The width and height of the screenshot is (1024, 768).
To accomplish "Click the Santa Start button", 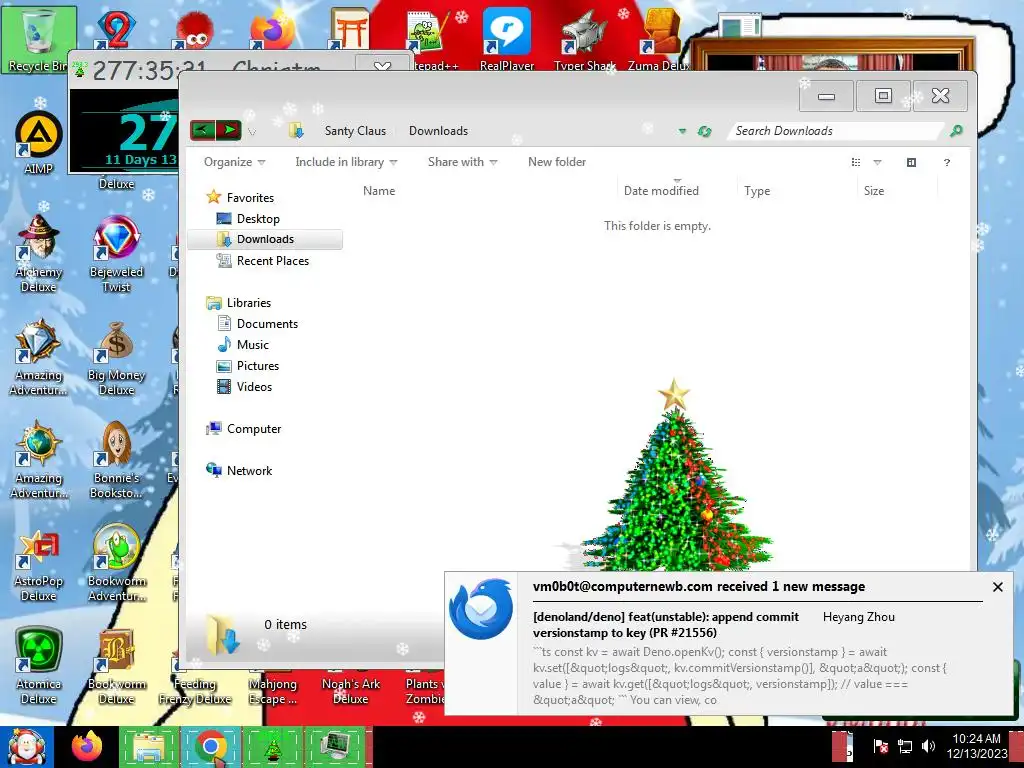I will 26,747.
